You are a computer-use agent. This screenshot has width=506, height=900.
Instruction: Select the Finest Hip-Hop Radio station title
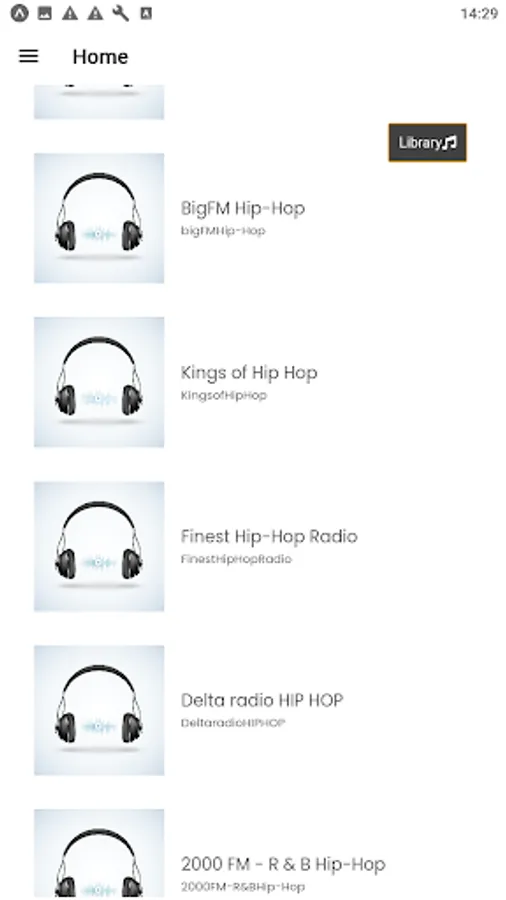(x=269, y=537)
